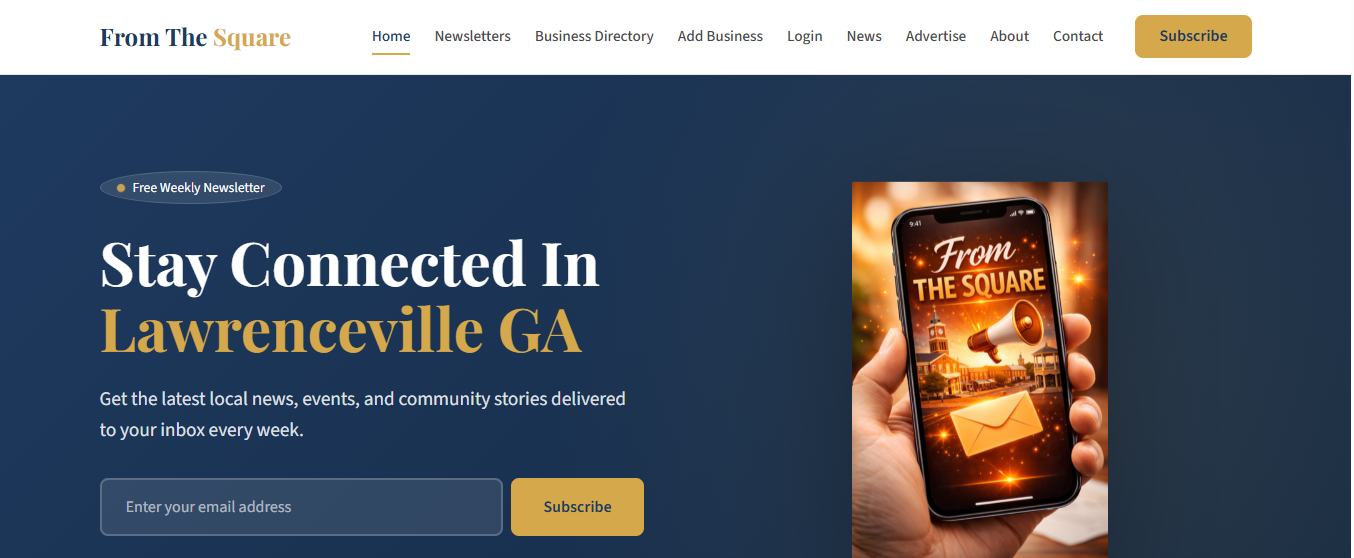The height and width of the screenshot is (558, 1354).
Task: Visit the News section
Action: tap(864, 36)
